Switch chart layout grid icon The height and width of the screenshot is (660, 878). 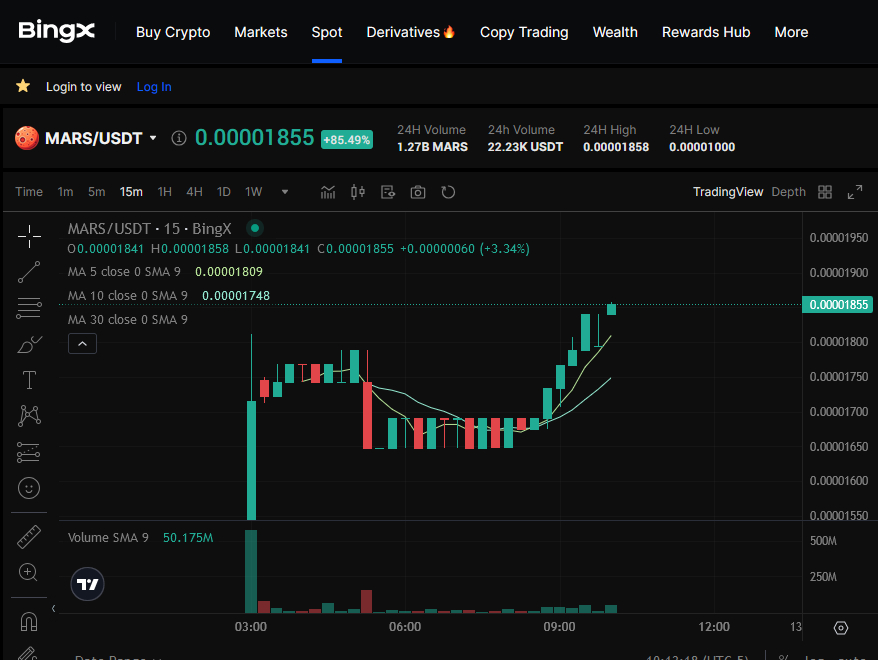[x=825, y=192]
